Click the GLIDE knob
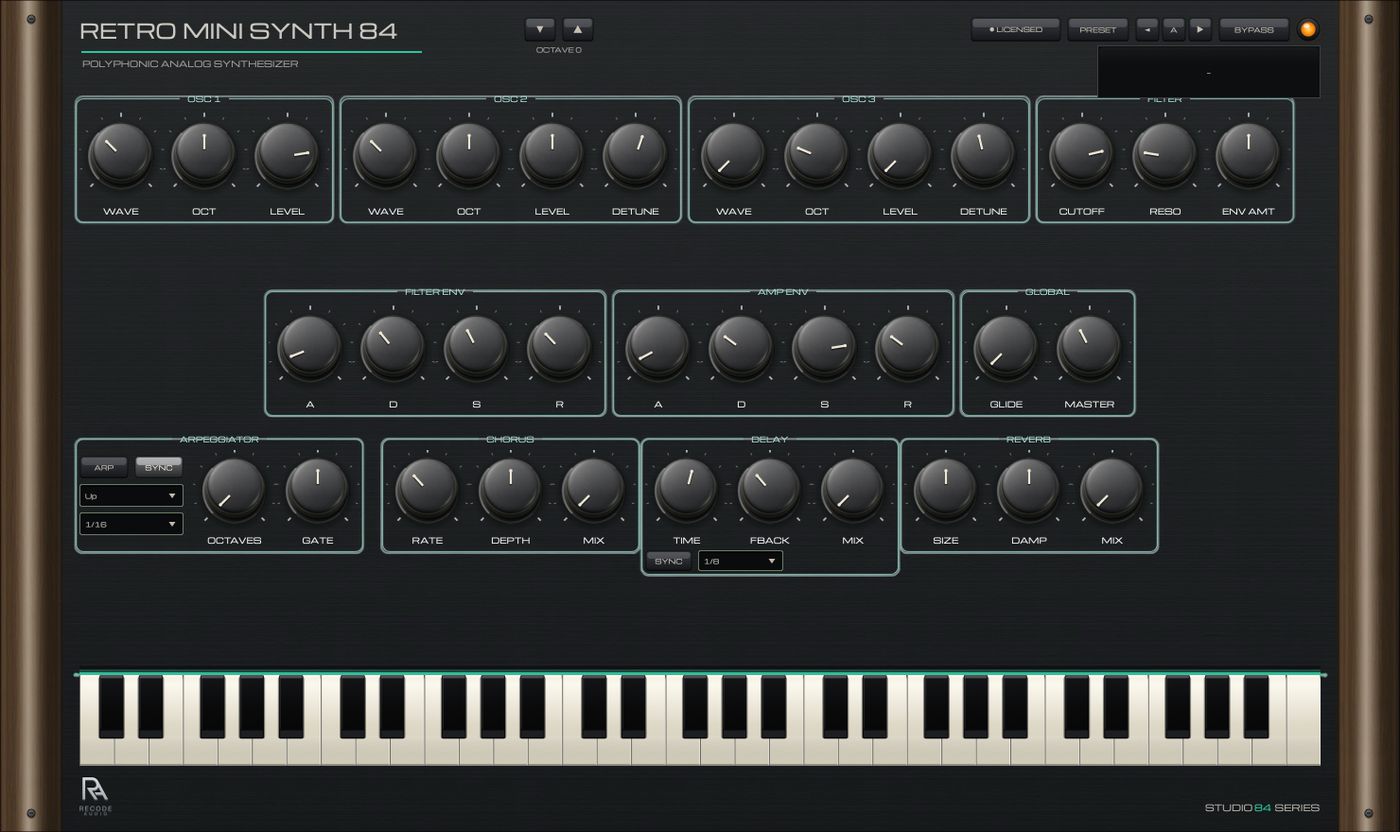 [1005, 347]
